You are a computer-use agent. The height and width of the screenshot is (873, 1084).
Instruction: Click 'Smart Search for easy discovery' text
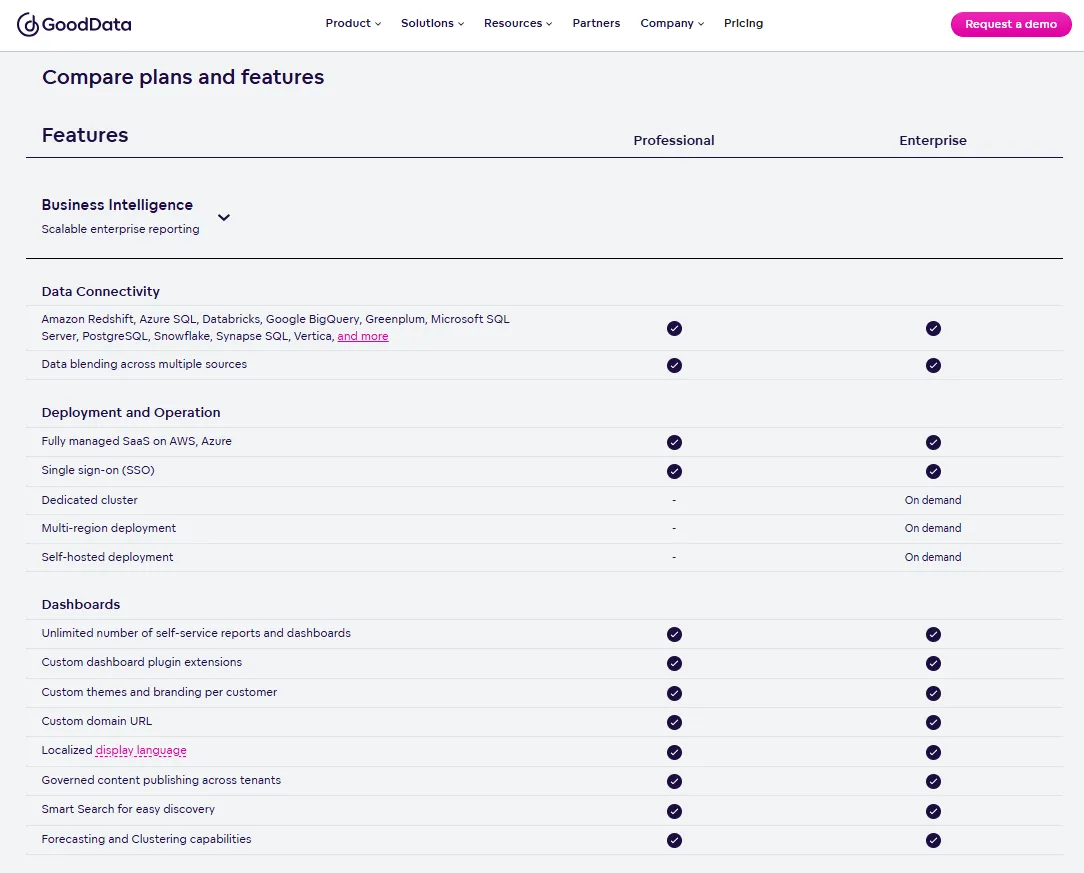click(x=128, y=809)
